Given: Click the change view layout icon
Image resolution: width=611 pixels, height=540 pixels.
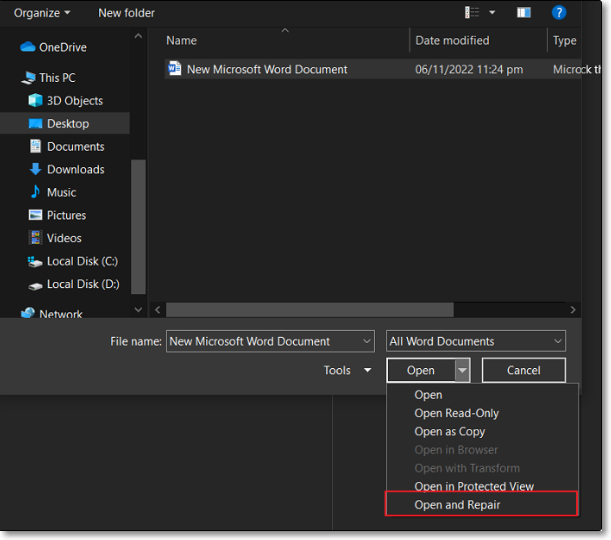Looking at the screenshot, I should click(473, 13).
